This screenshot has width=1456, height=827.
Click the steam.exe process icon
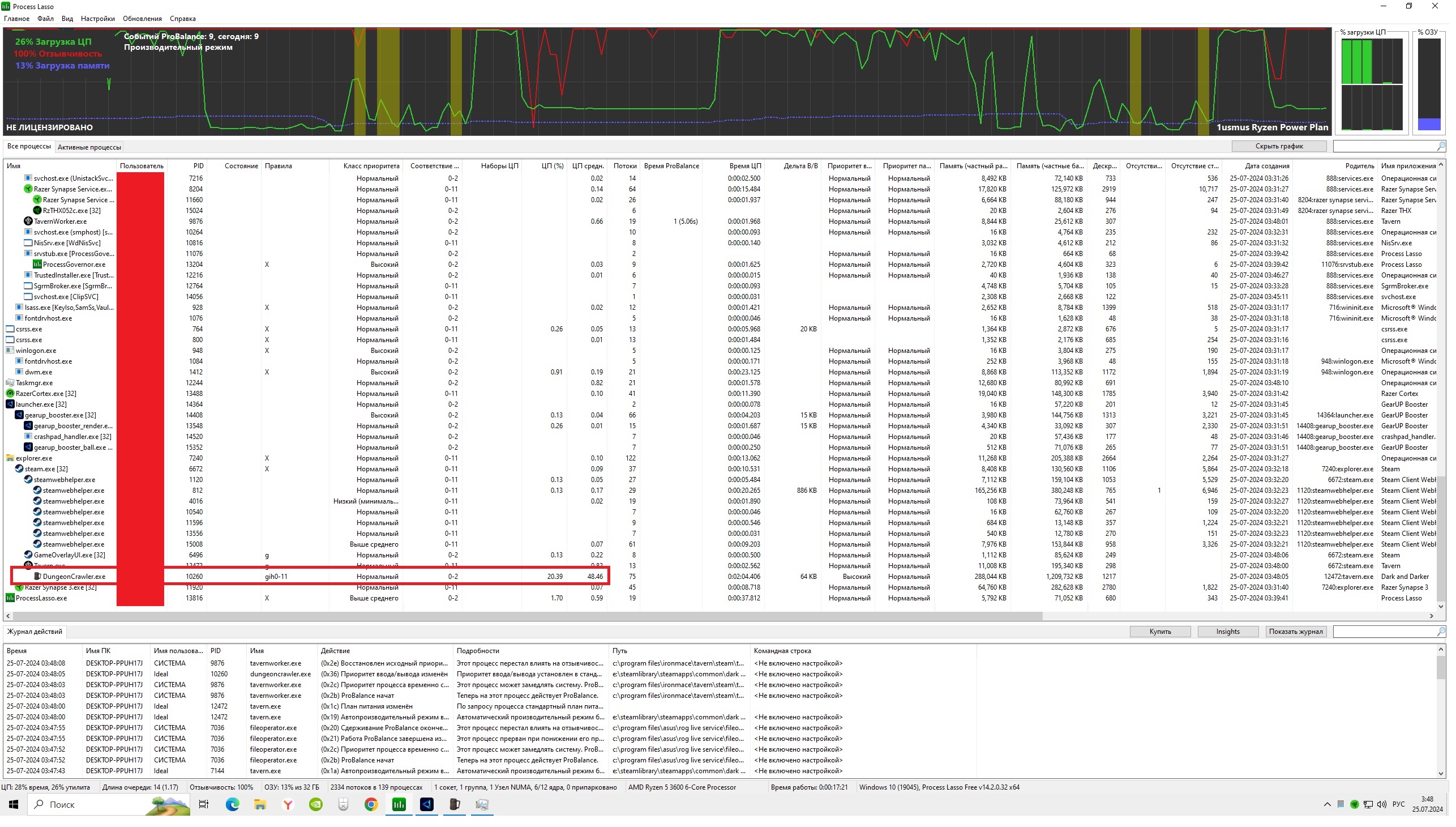(19, 469)
